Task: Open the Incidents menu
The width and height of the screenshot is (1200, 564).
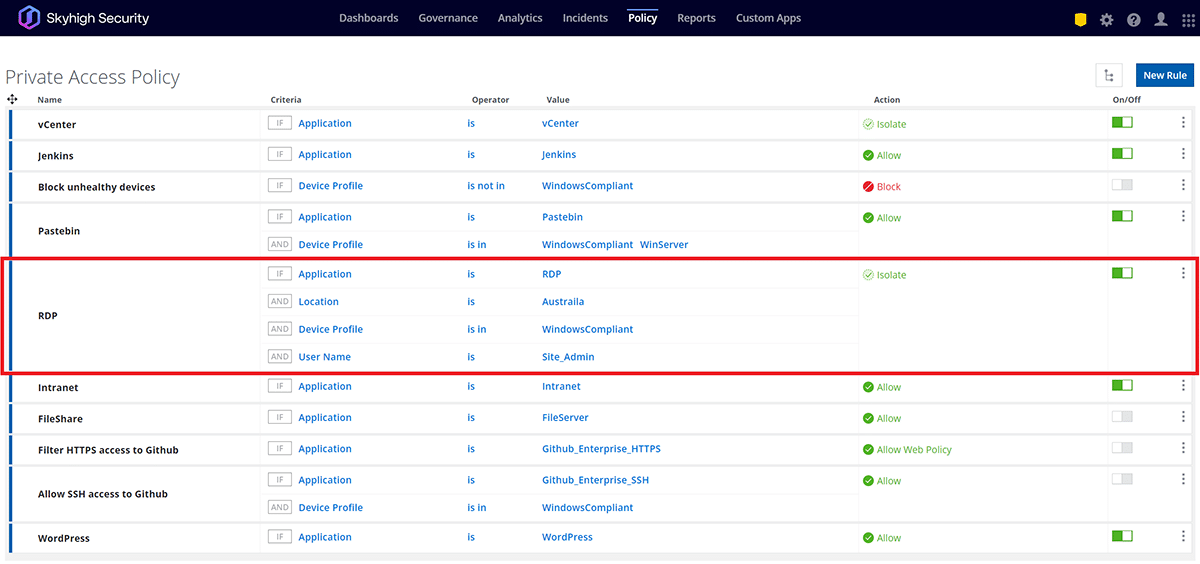Action: pos(585,18)
